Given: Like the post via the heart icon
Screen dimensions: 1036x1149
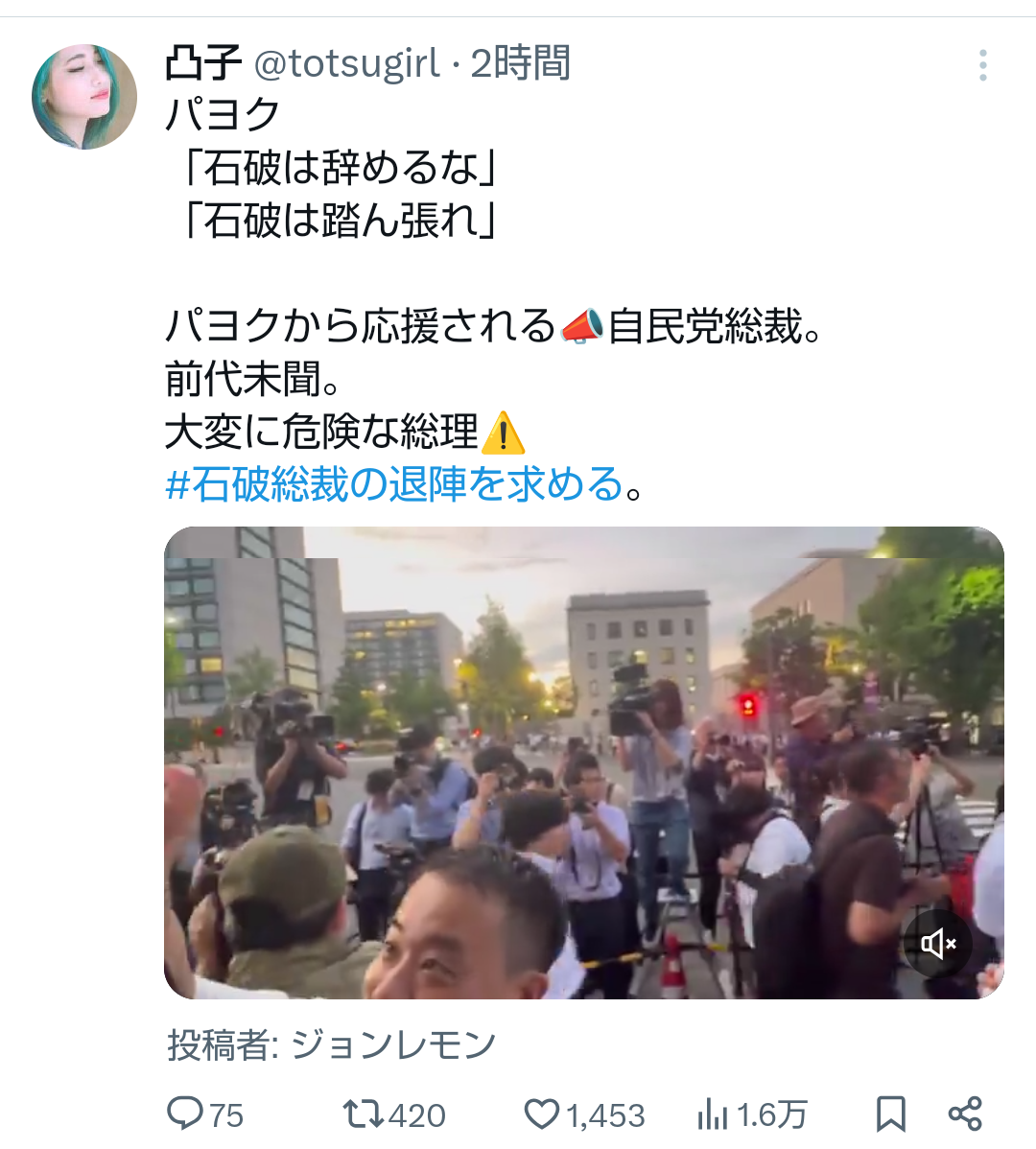Looking at the screenshot, I should [541, 1114].
